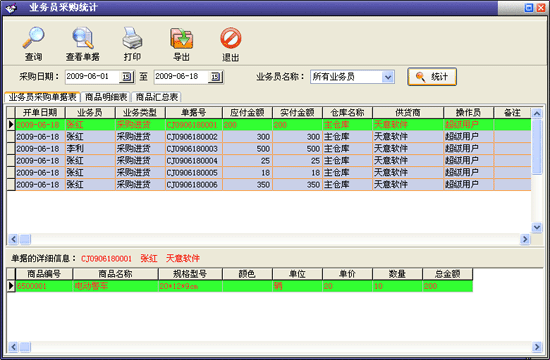Click the 导出 export icon

[x=181, y=38]
